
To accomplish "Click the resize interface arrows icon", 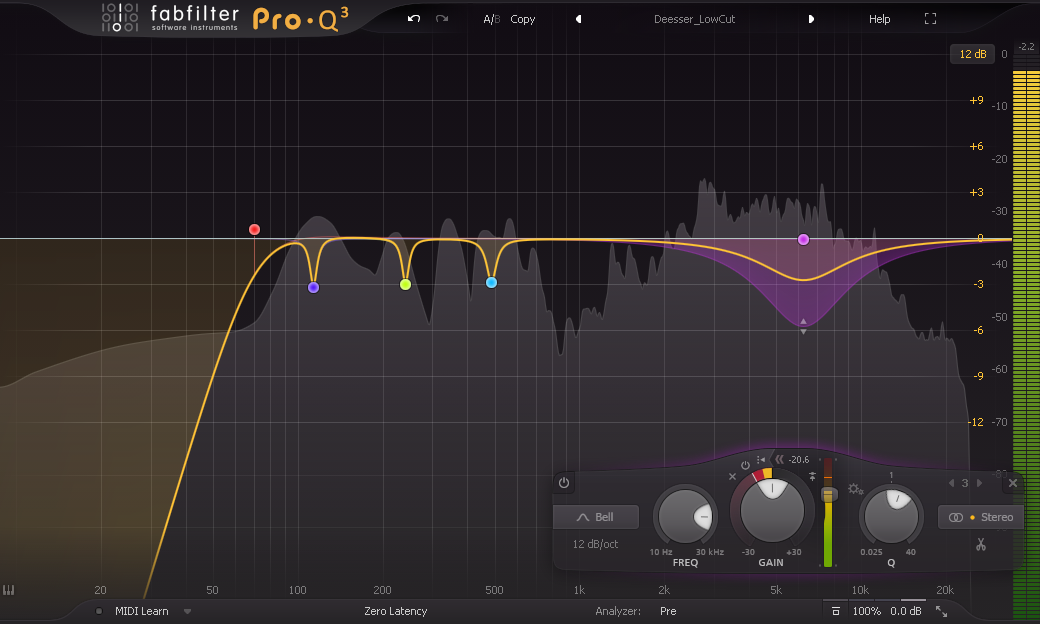I will (x=941, y=611).
